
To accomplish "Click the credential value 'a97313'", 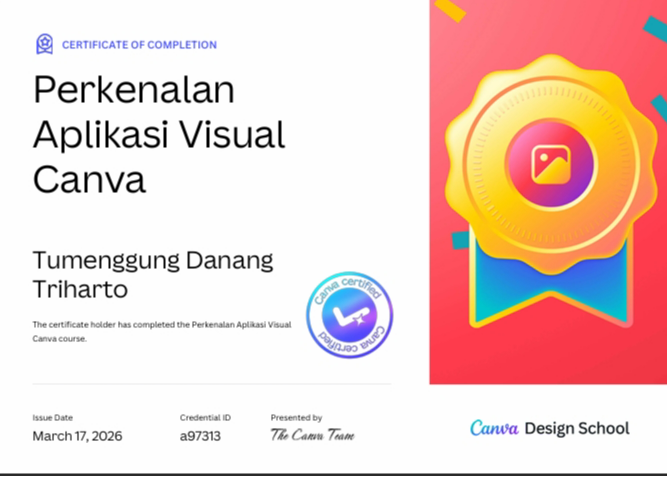I will pos(200,436).
